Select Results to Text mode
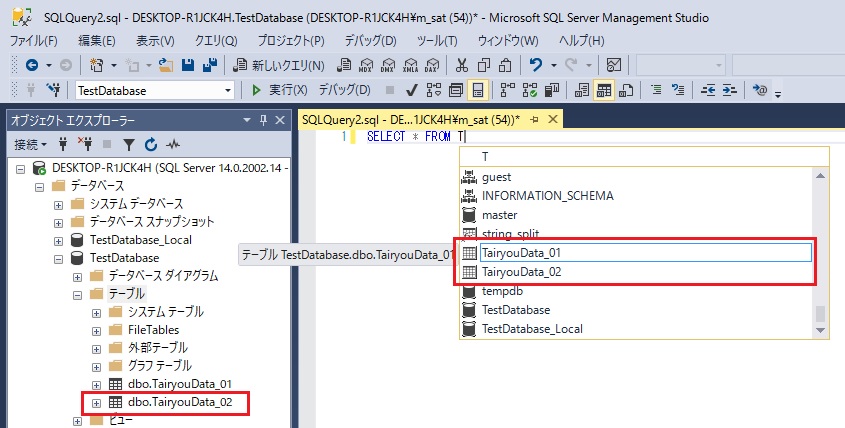The height and width of the screenshot is (428, 845). tap(582, 90)
